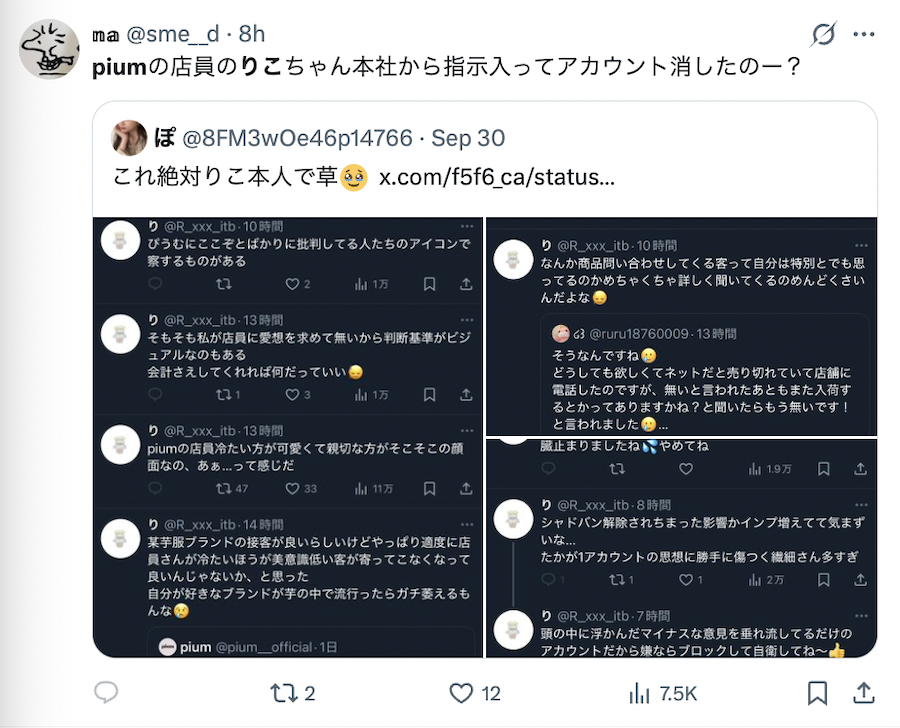Viewport: 900px width, 728px height.
Task: Visit the @sme__d username link
Action: [185, 34]
